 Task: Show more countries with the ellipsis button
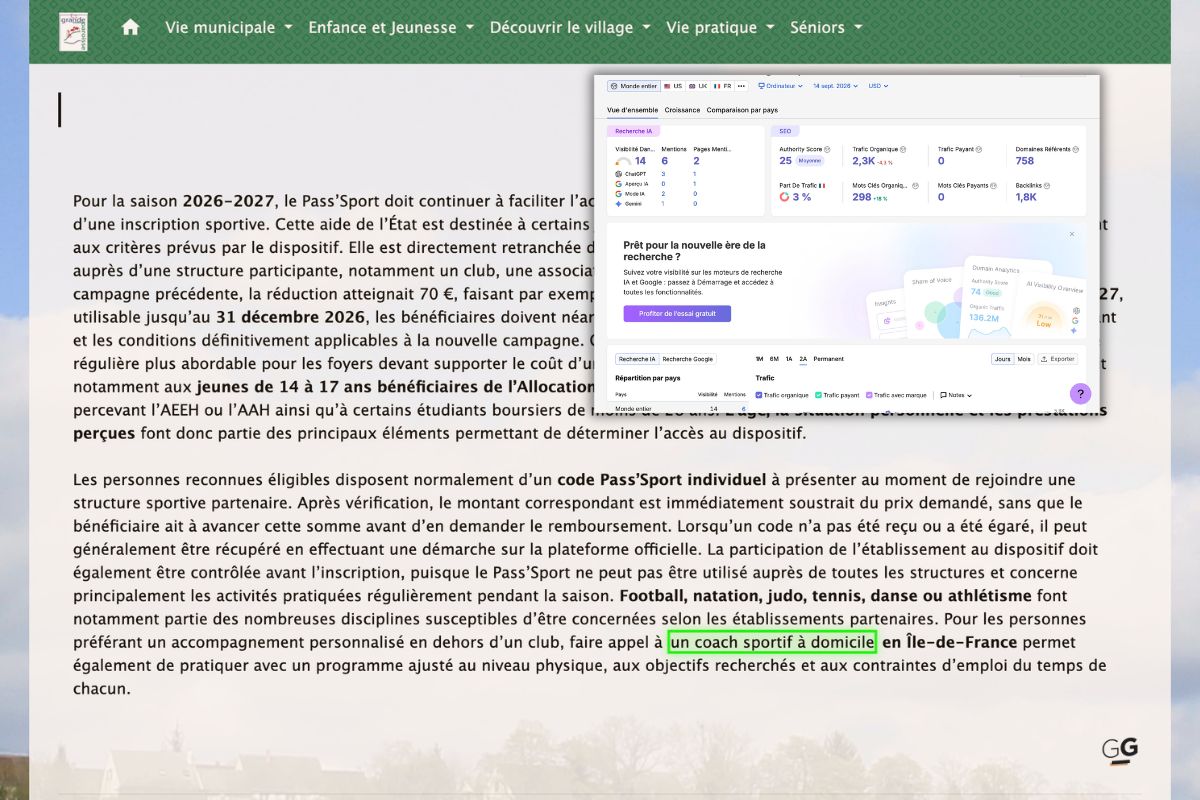(x=743, y=86)
